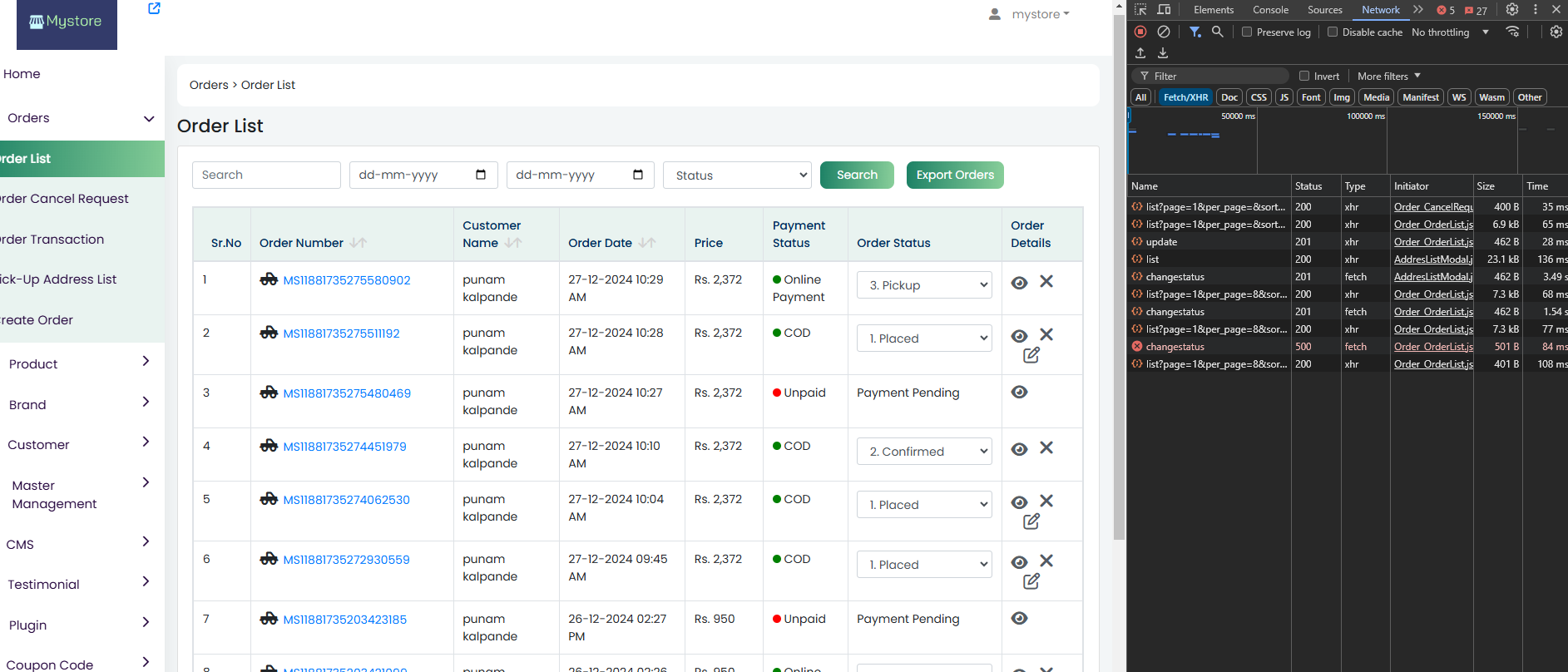Image resolution: width=1568 pixels, height=672 pixels.
Task: Sort table by Order Date arrows
Action: pyautogui.click(x=647, y=243)
